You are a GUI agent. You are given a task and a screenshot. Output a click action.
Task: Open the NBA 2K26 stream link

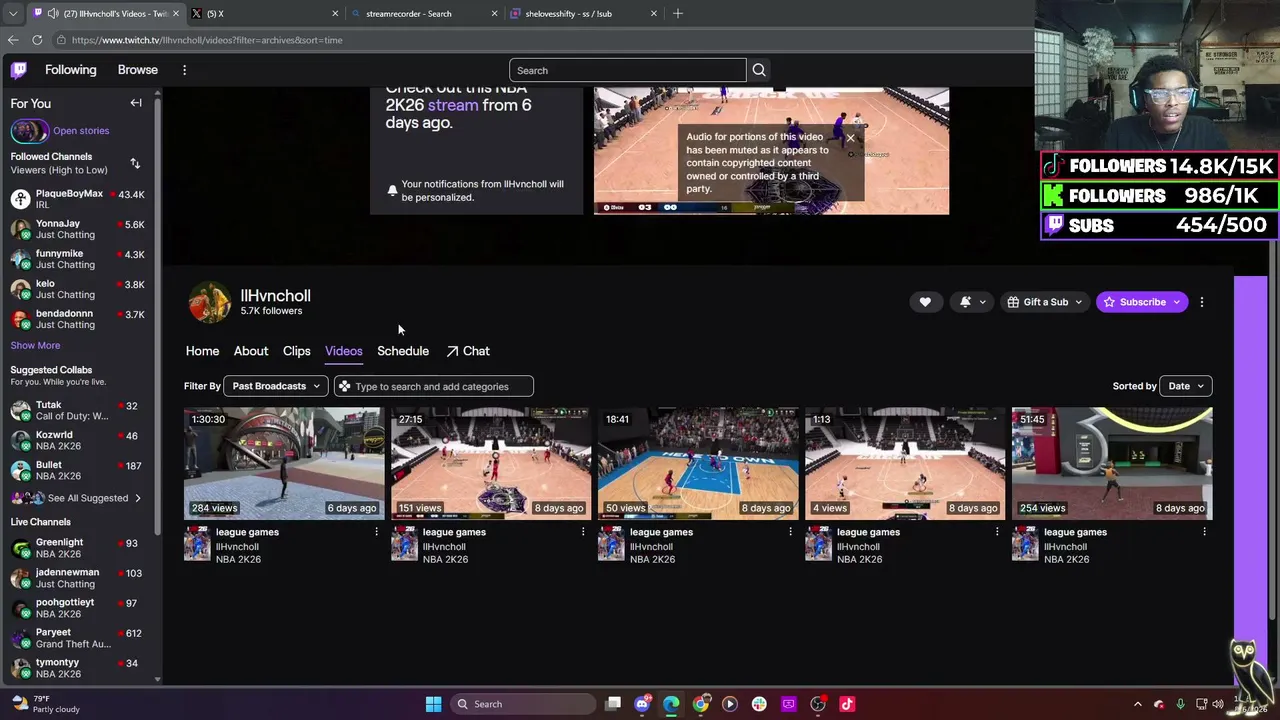tap(453, 105)
